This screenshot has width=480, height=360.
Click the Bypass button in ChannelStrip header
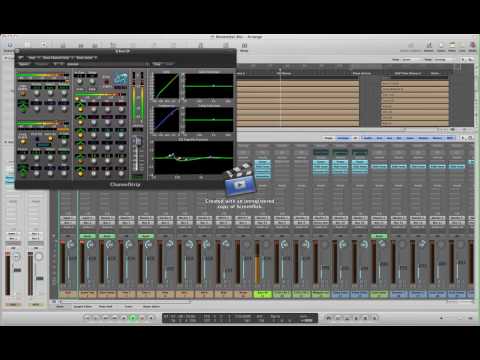tap(24, 64)
